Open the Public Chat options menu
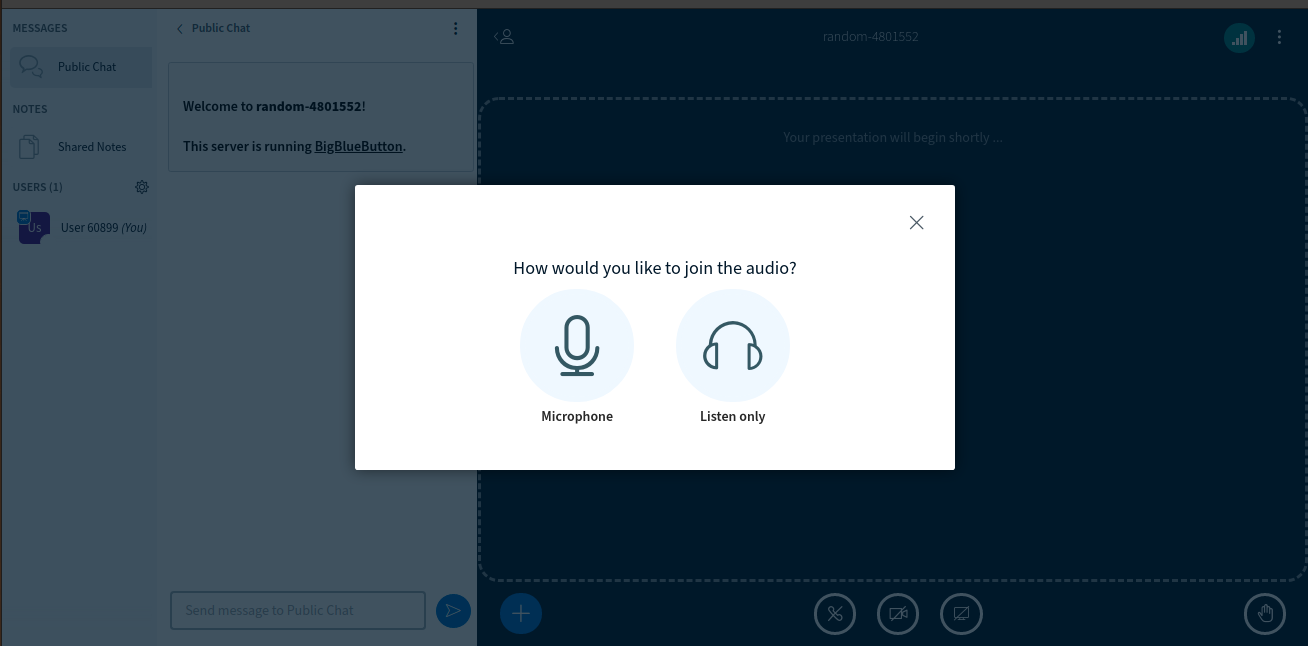 (456, 28)
